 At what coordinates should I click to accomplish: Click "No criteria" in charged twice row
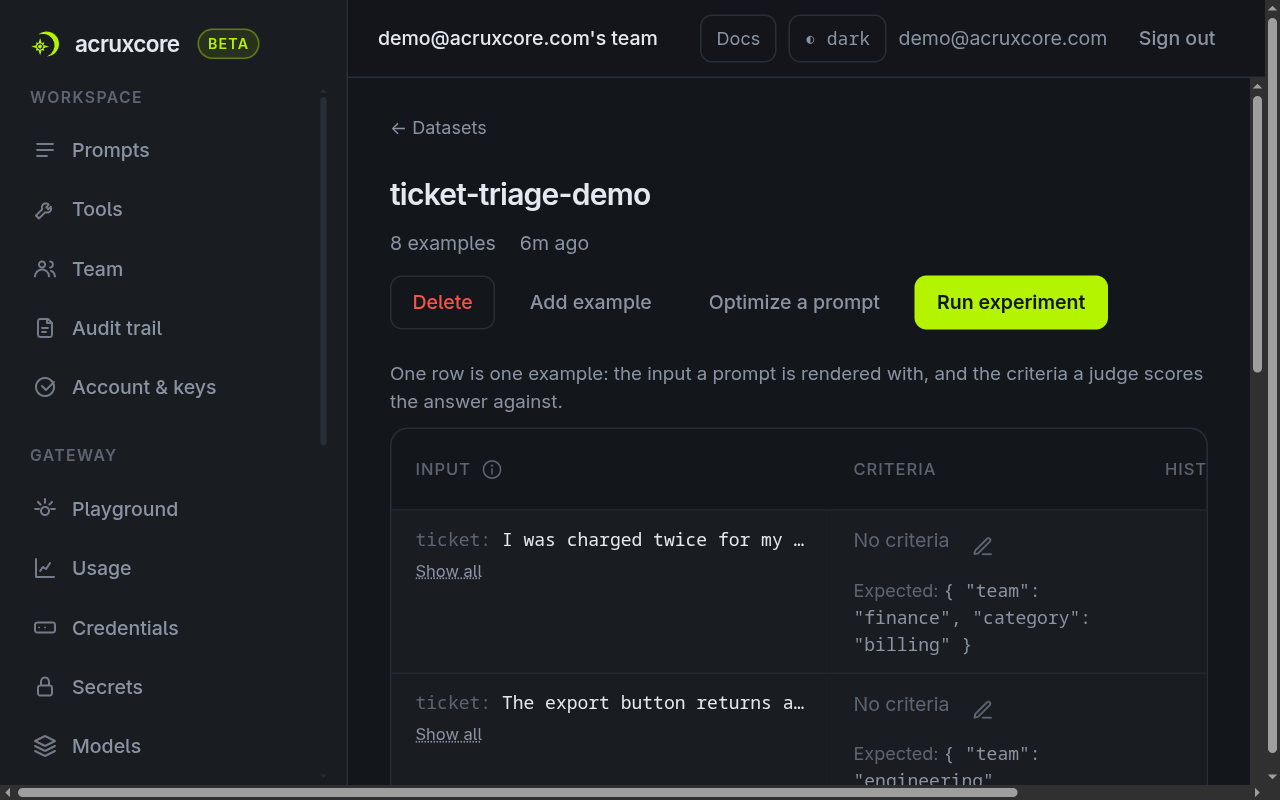901,540
